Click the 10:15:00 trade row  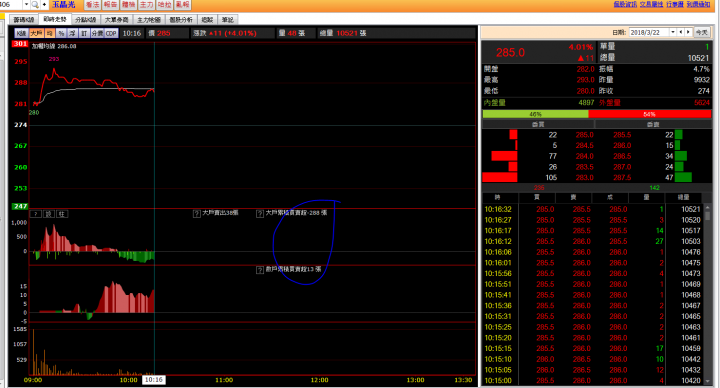pyautogui.click(x=592, y=381)
